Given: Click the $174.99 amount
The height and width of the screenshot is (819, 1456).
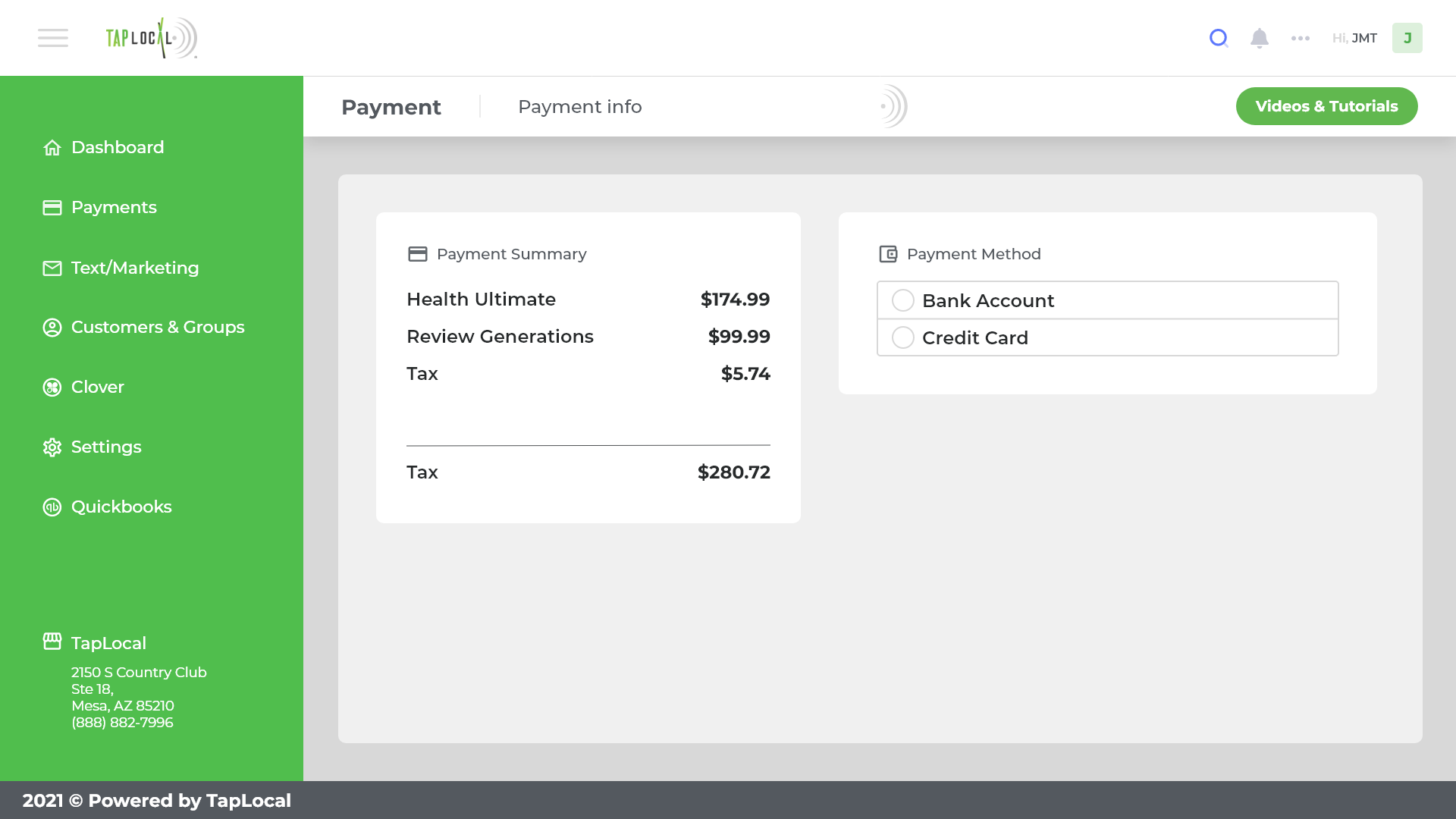Looking at the screenshot, I should point(736,300).
